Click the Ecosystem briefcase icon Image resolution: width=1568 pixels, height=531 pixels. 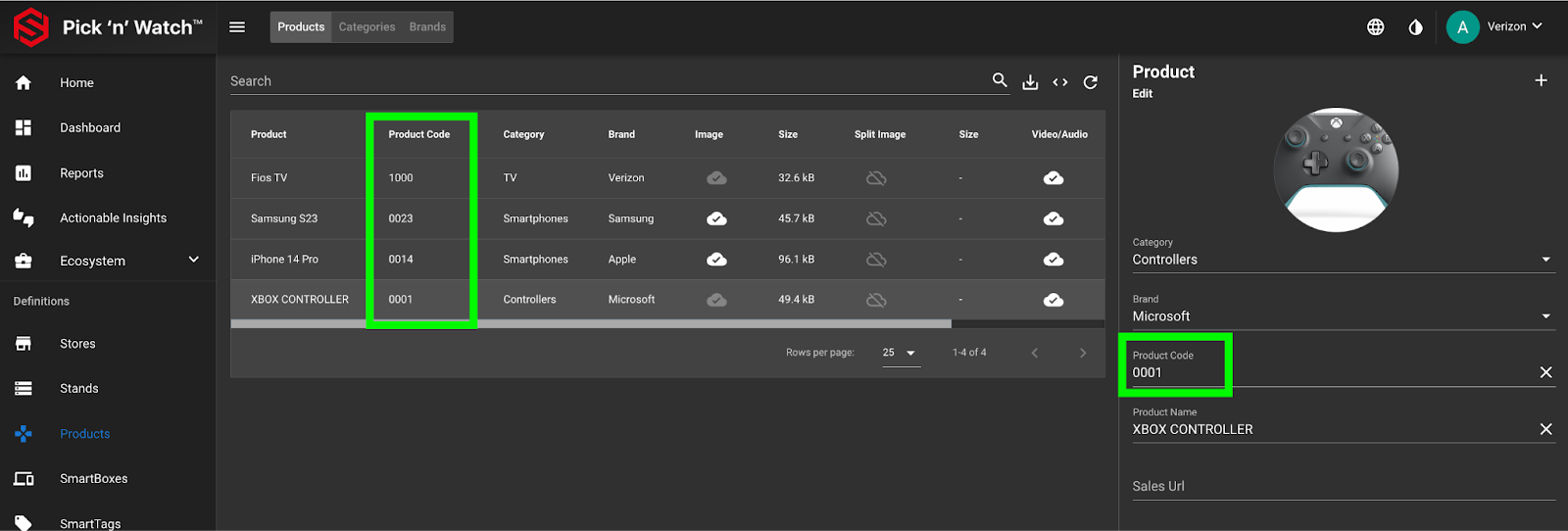pyautogui.click(x=24, y=261)
